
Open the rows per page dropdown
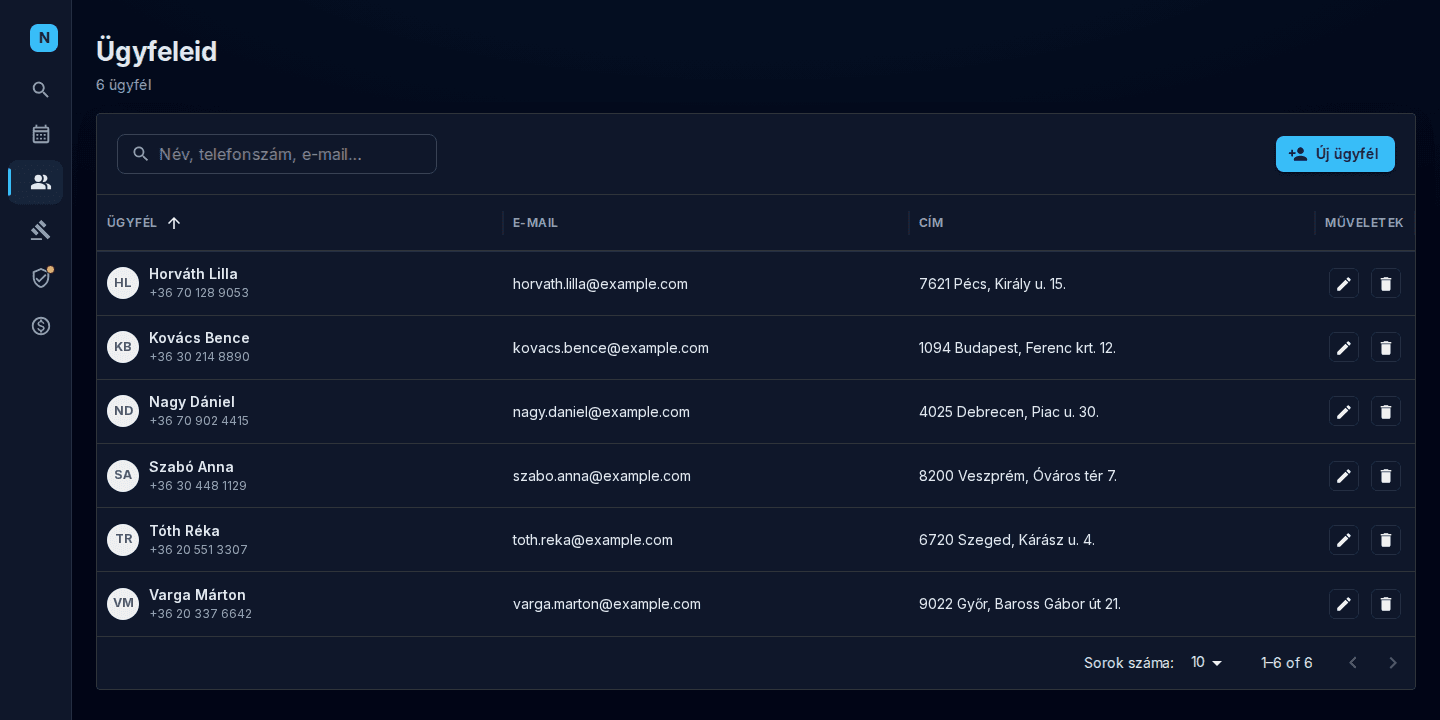click(1207, 663)
